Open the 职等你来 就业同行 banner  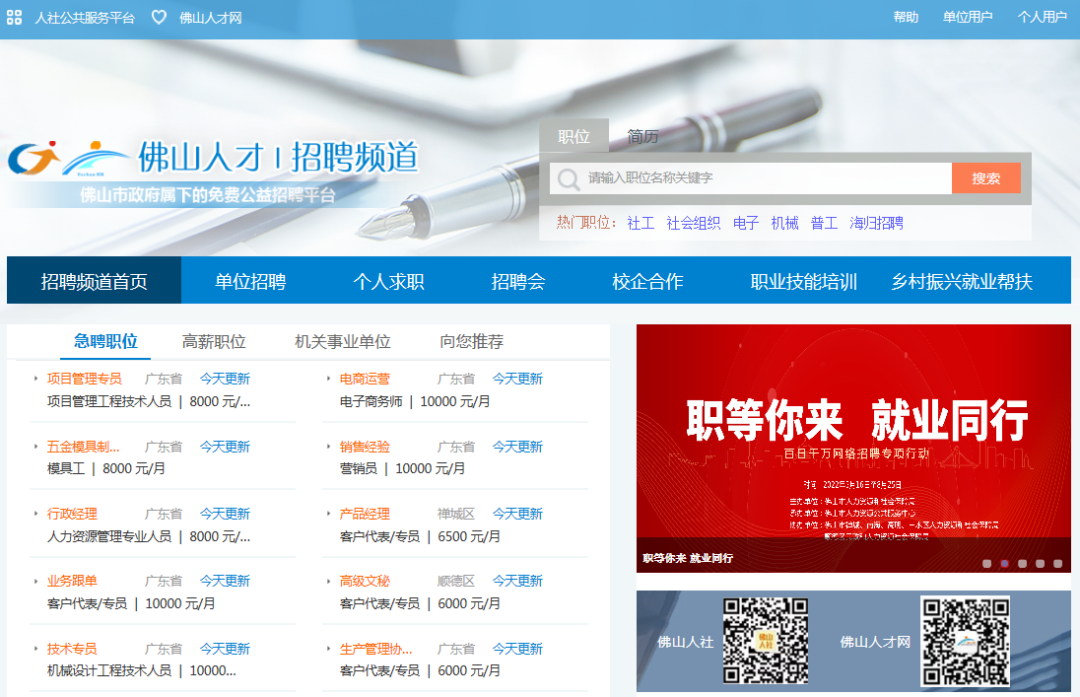[853, 448]
